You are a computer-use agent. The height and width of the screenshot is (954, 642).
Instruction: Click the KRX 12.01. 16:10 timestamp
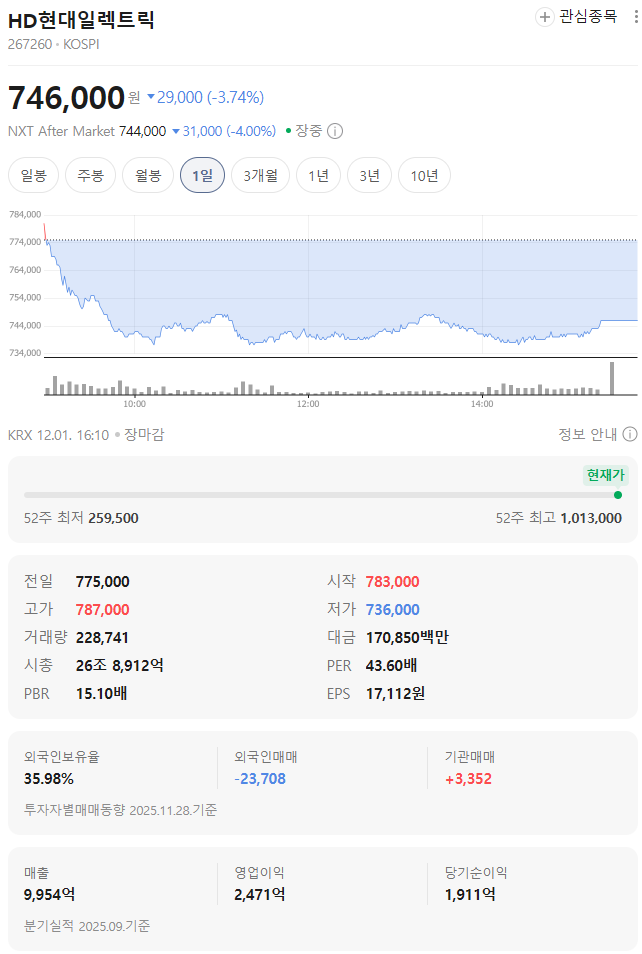pos(58,434)
